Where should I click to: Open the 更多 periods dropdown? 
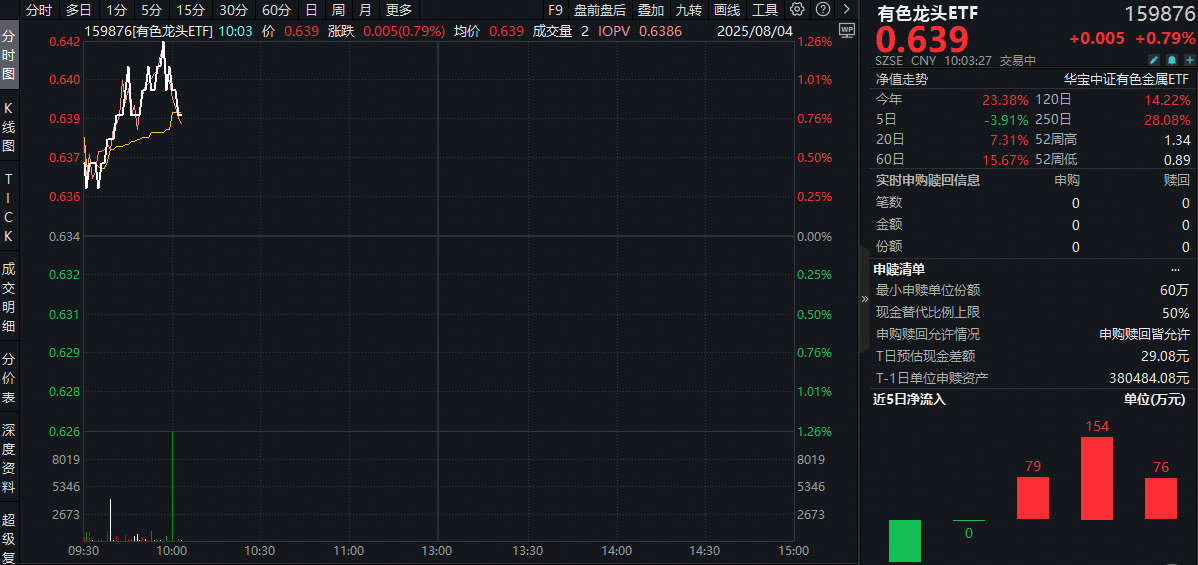coord(398,10)
